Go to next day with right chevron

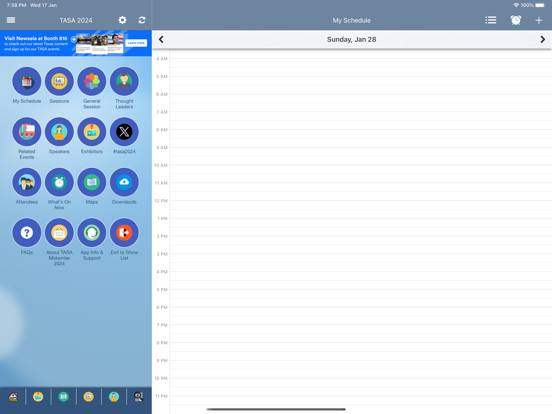(x=542, y=39)
